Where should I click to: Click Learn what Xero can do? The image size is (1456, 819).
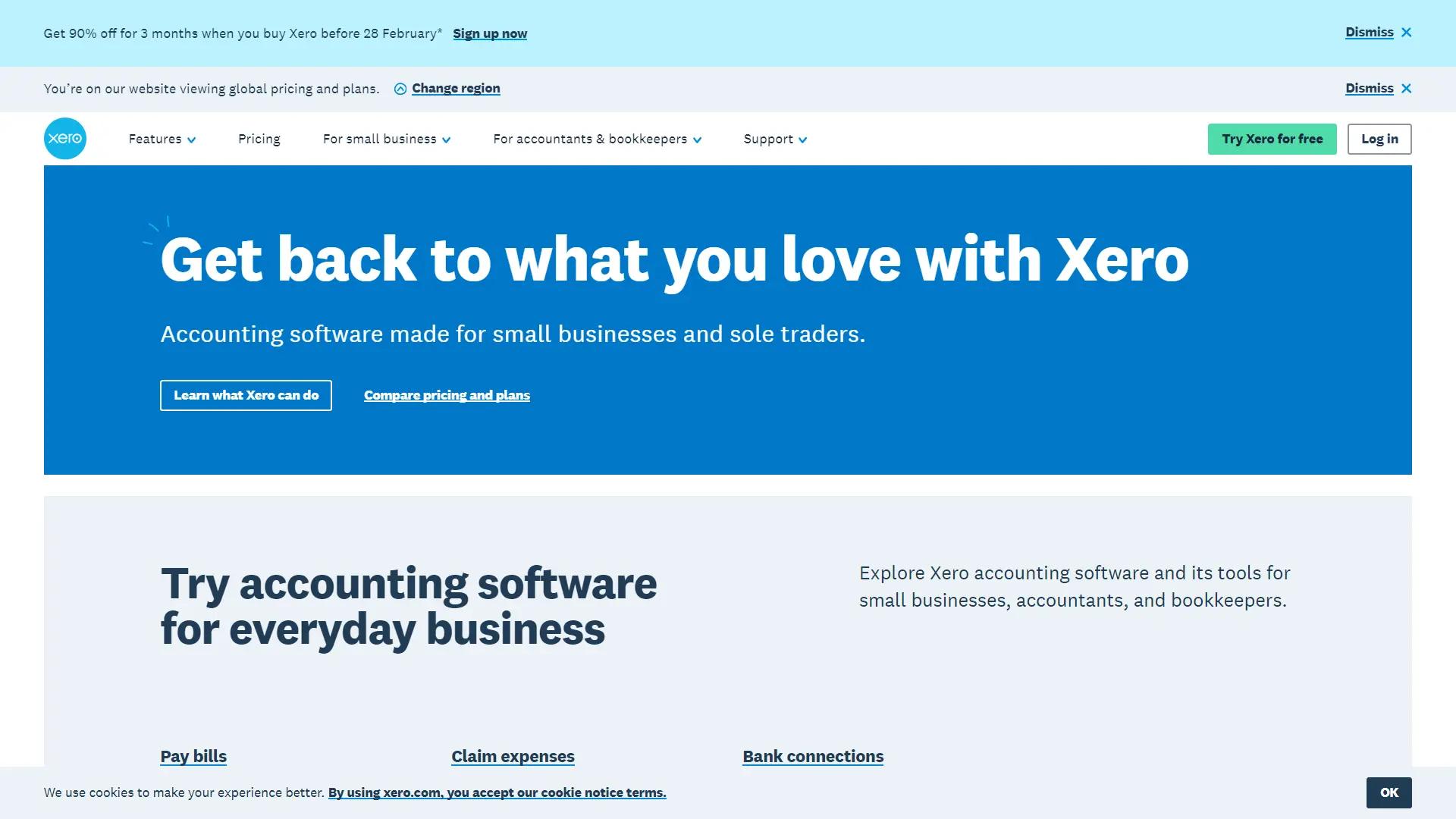(x=246, y=395)
